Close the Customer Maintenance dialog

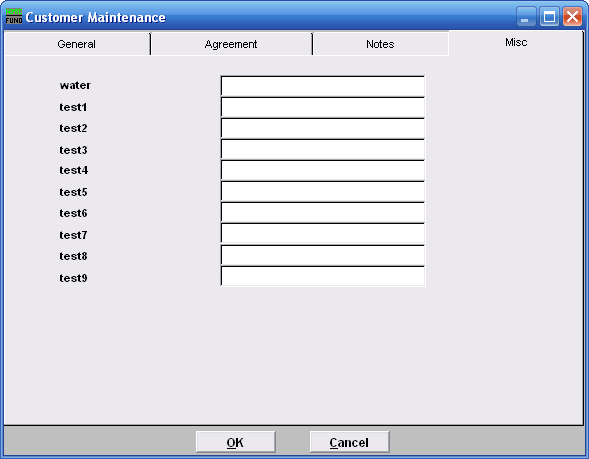pos(572,17)
